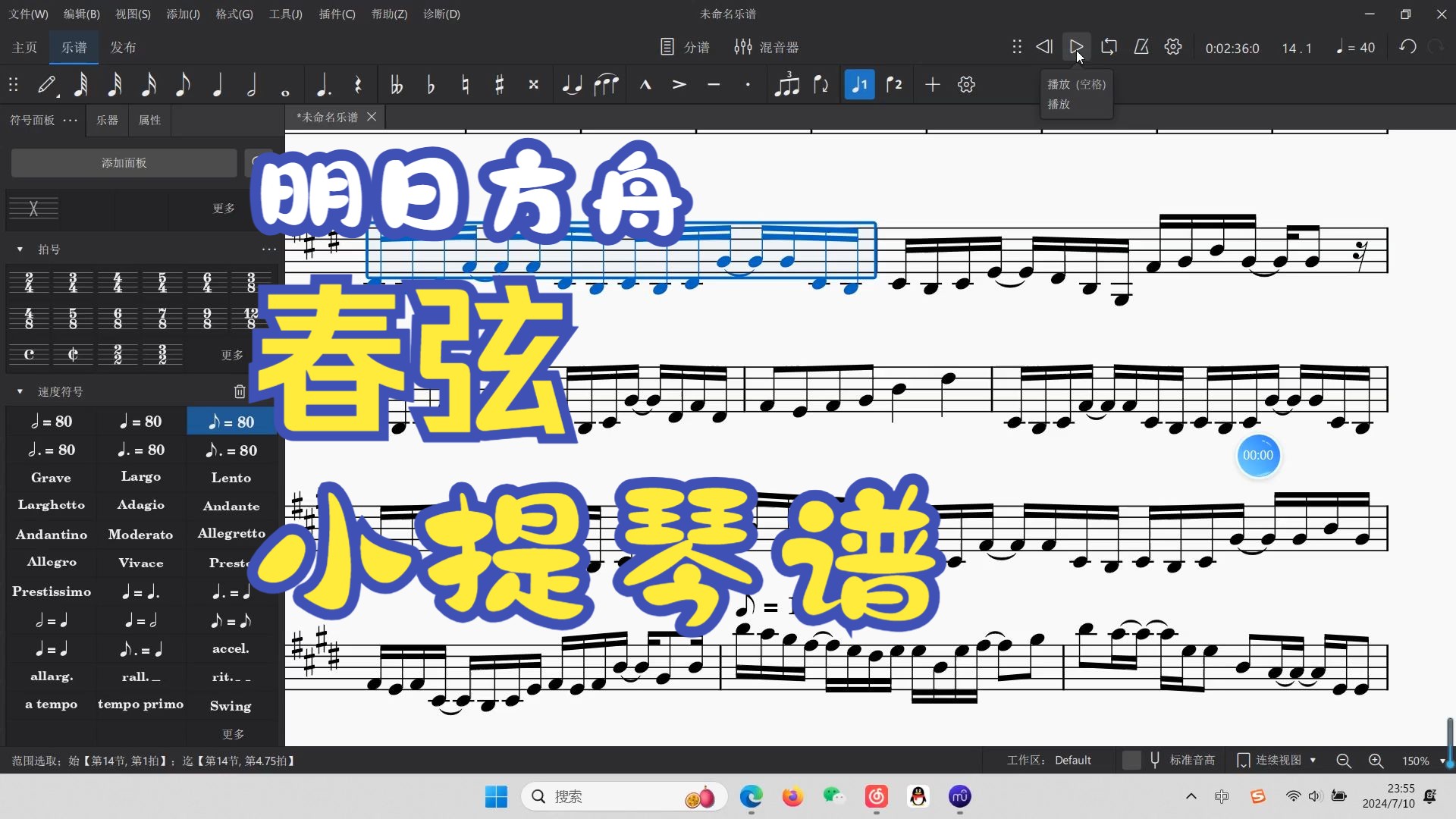This screenshot has height=819, width=1456.
Task: Start playback with play button
Action: click(x=1076, y=47)
